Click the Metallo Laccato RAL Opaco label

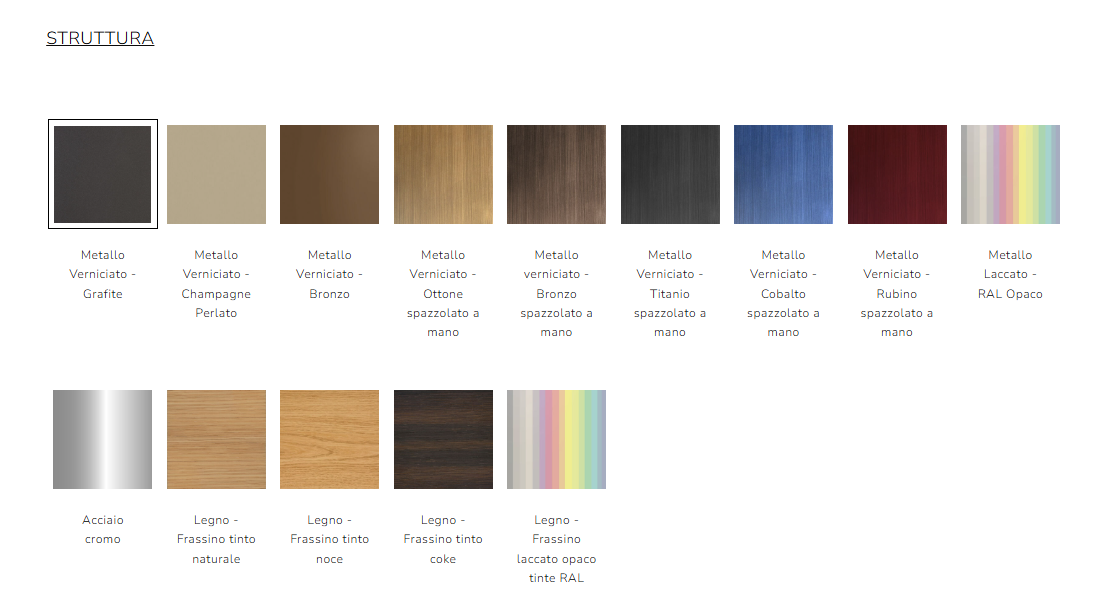pos(1010,274)
